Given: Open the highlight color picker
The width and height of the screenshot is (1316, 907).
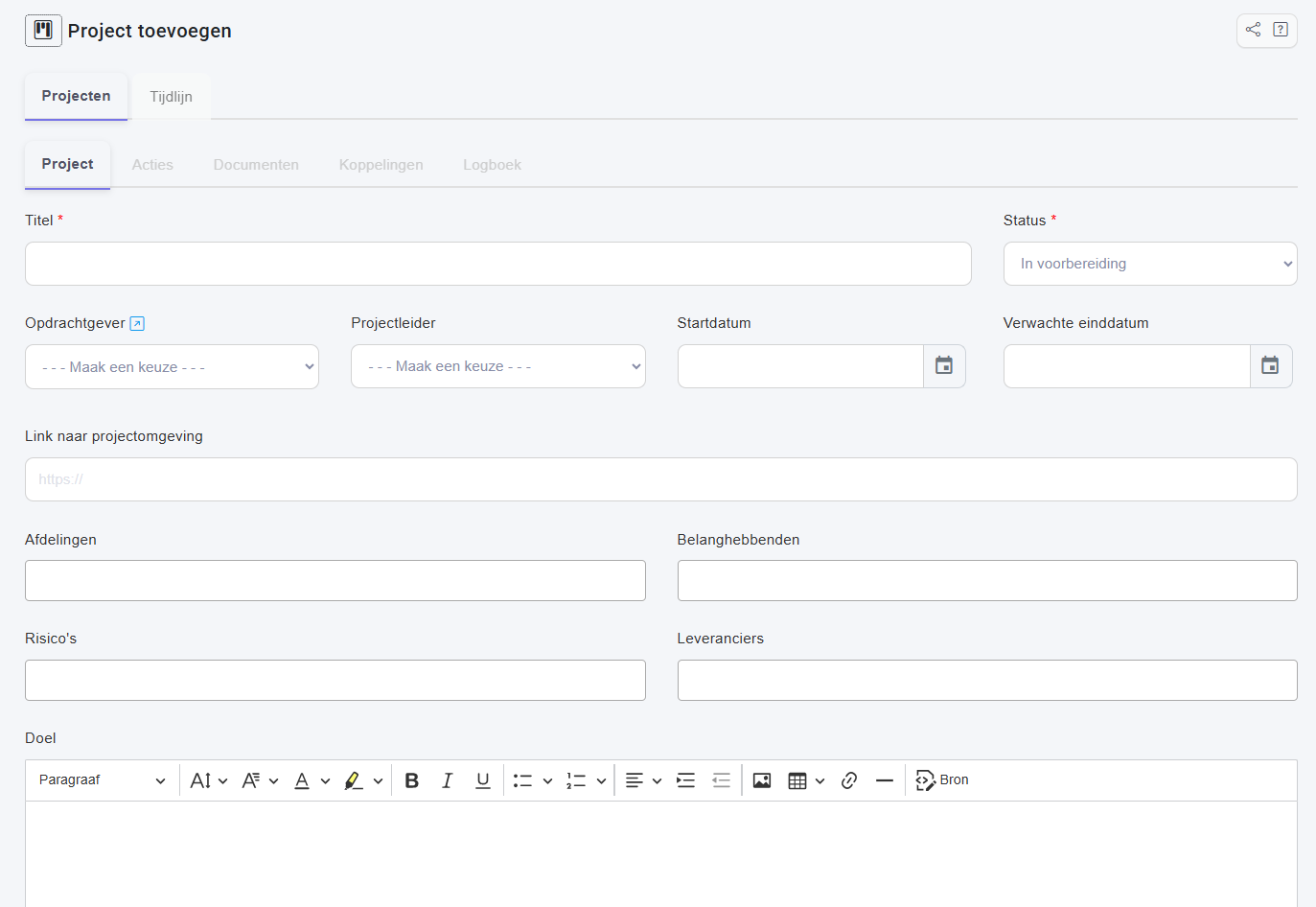Looking at the screenshot, I should [x=364, y=780].
